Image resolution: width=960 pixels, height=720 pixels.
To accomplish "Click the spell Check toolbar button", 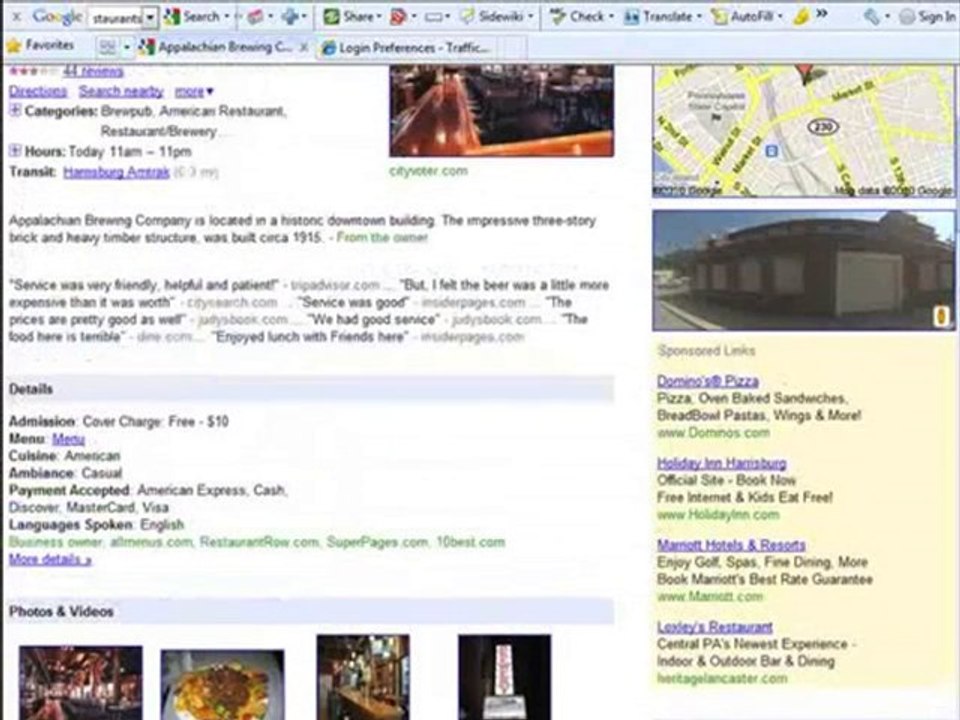I will [581, 17].
